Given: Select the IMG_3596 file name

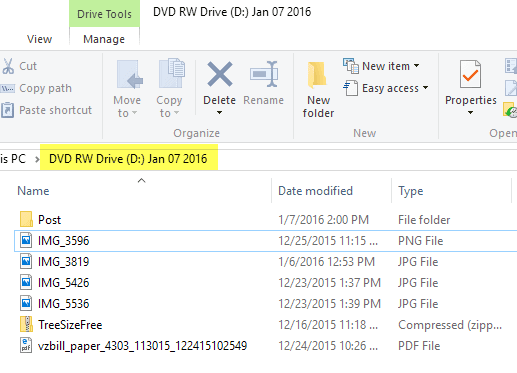Looking at the screenshot, I should pos(64,241).
